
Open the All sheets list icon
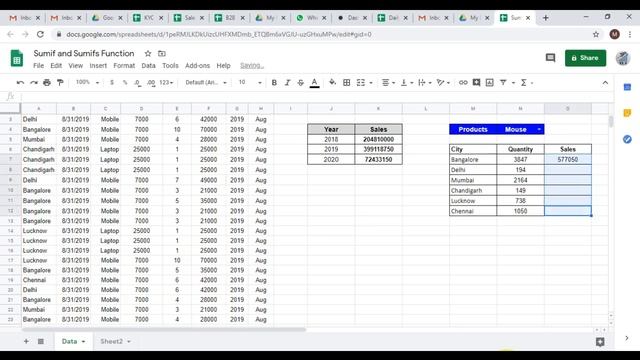(x=41, y=341)
